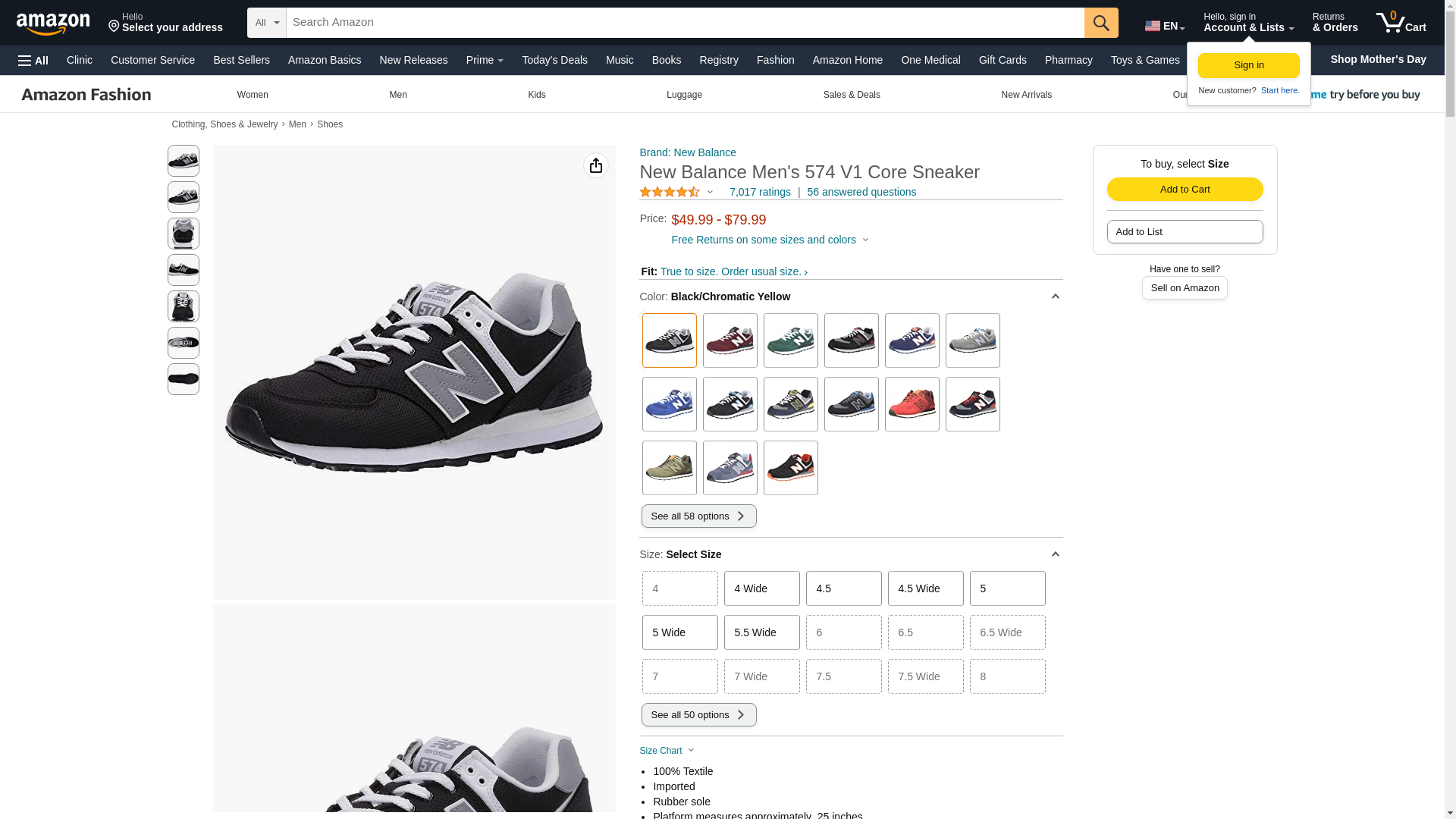Open Today's Deals in navigation bar

pos(554,60)
